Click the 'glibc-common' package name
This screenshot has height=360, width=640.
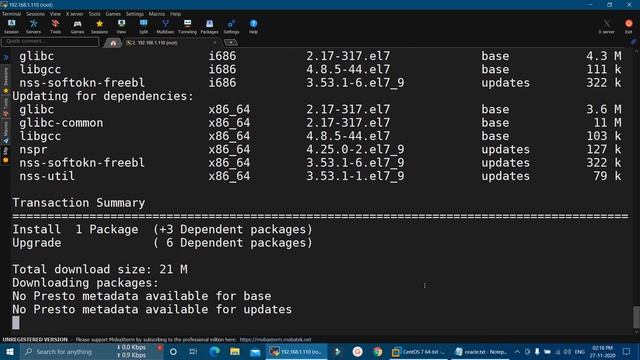click(x=61, y=123)
